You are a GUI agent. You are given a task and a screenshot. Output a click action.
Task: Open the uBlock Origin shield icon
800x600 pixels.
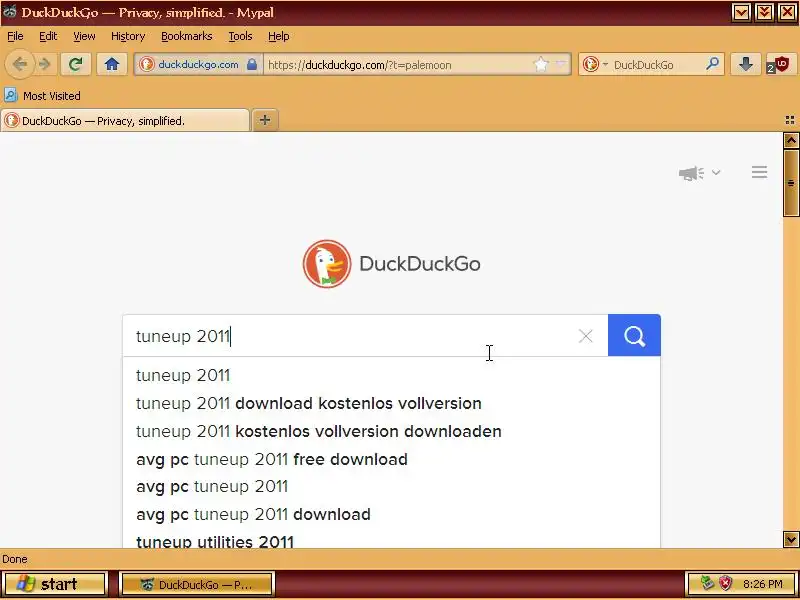point(779,65)
